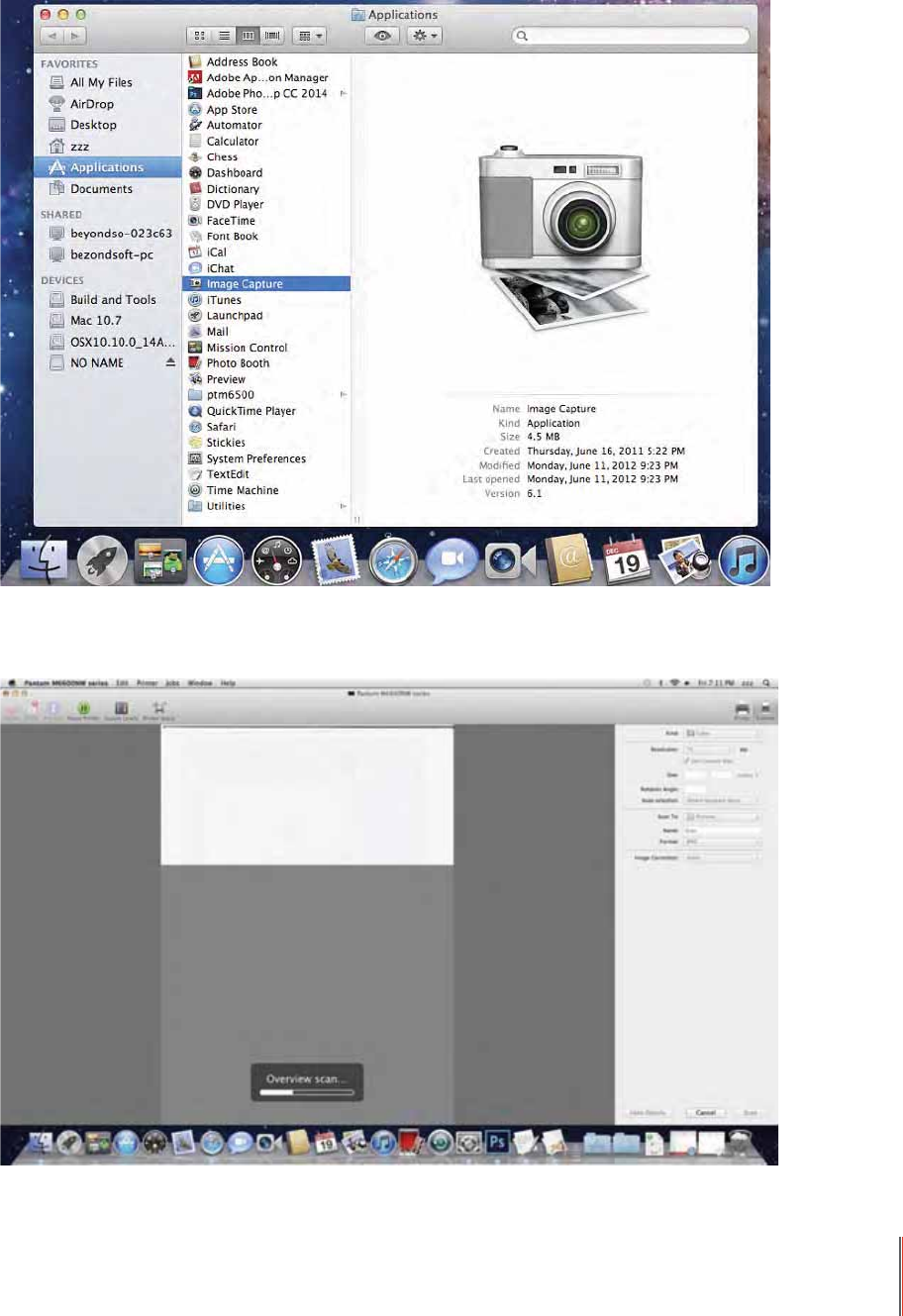Switch Finder to list view

(224, 36)
